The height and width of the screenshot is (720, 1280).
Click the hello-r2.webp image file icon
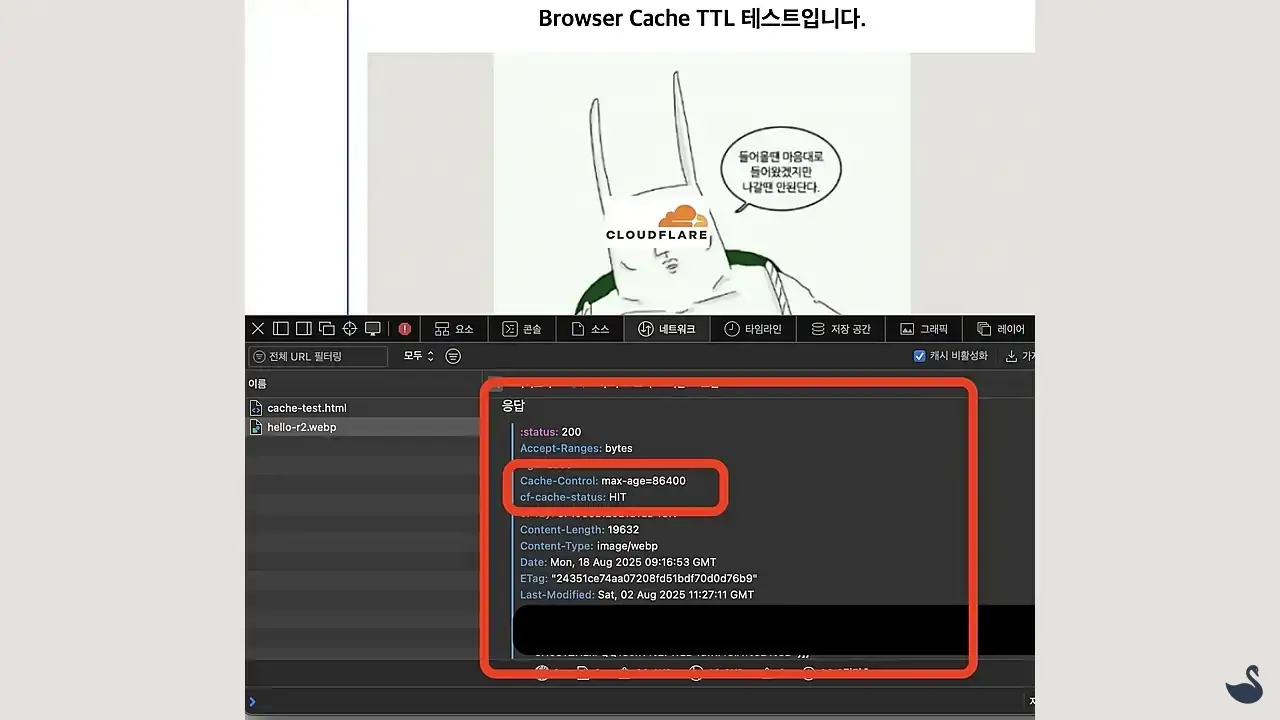point(256,427)
